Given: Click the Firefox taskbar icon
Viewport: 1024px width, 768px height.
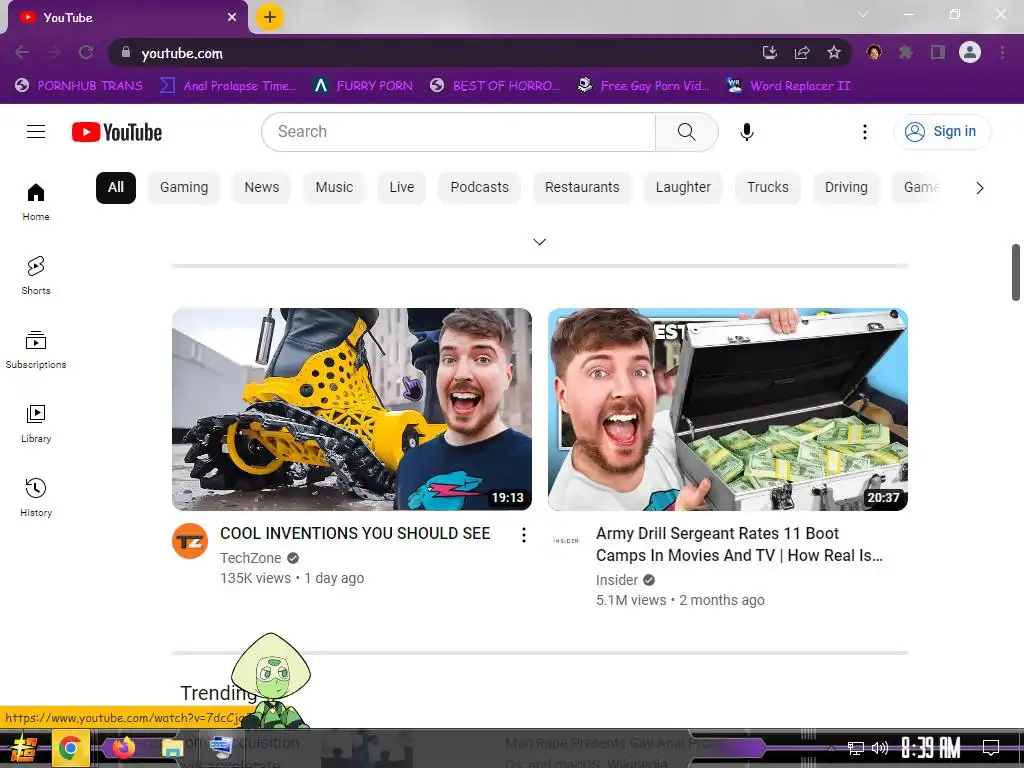Looking at the screenshot, I should point(123,747).
